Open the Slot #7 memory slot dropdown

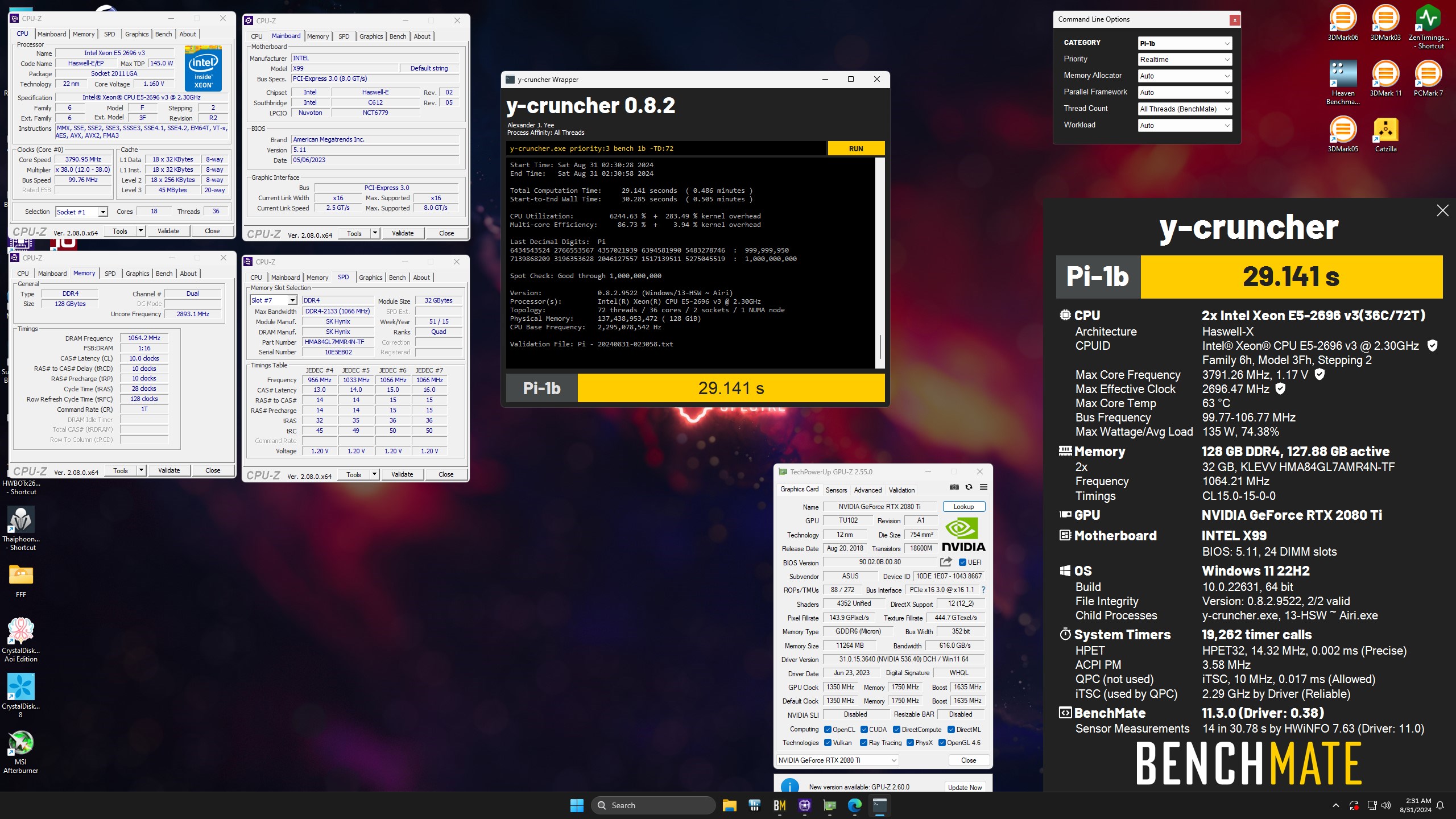(x=273, y=300)
